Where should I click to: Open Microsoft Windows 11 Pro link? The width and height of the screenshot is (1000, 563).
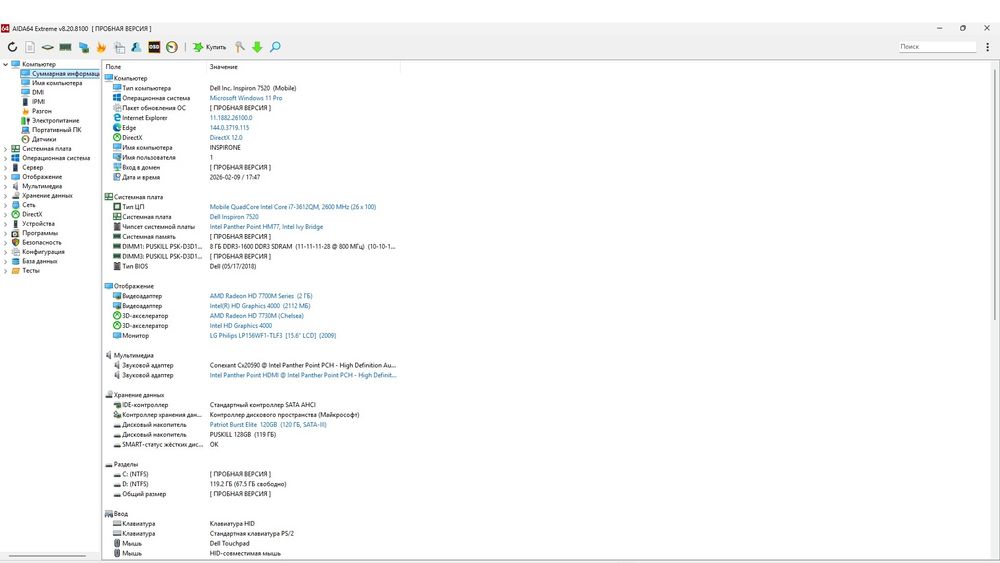(246, 98)
